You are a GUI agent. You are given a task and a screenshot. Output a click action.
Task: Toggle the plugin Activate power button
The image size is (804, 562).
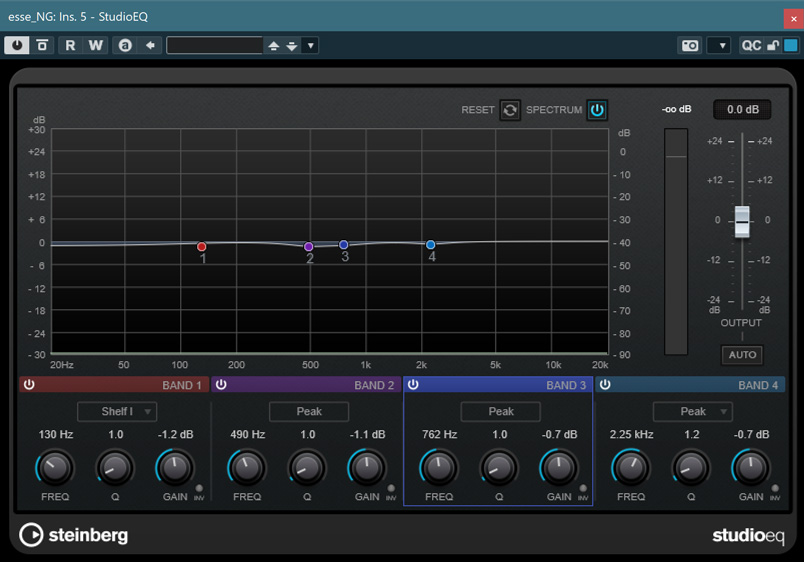pos(17,45)
